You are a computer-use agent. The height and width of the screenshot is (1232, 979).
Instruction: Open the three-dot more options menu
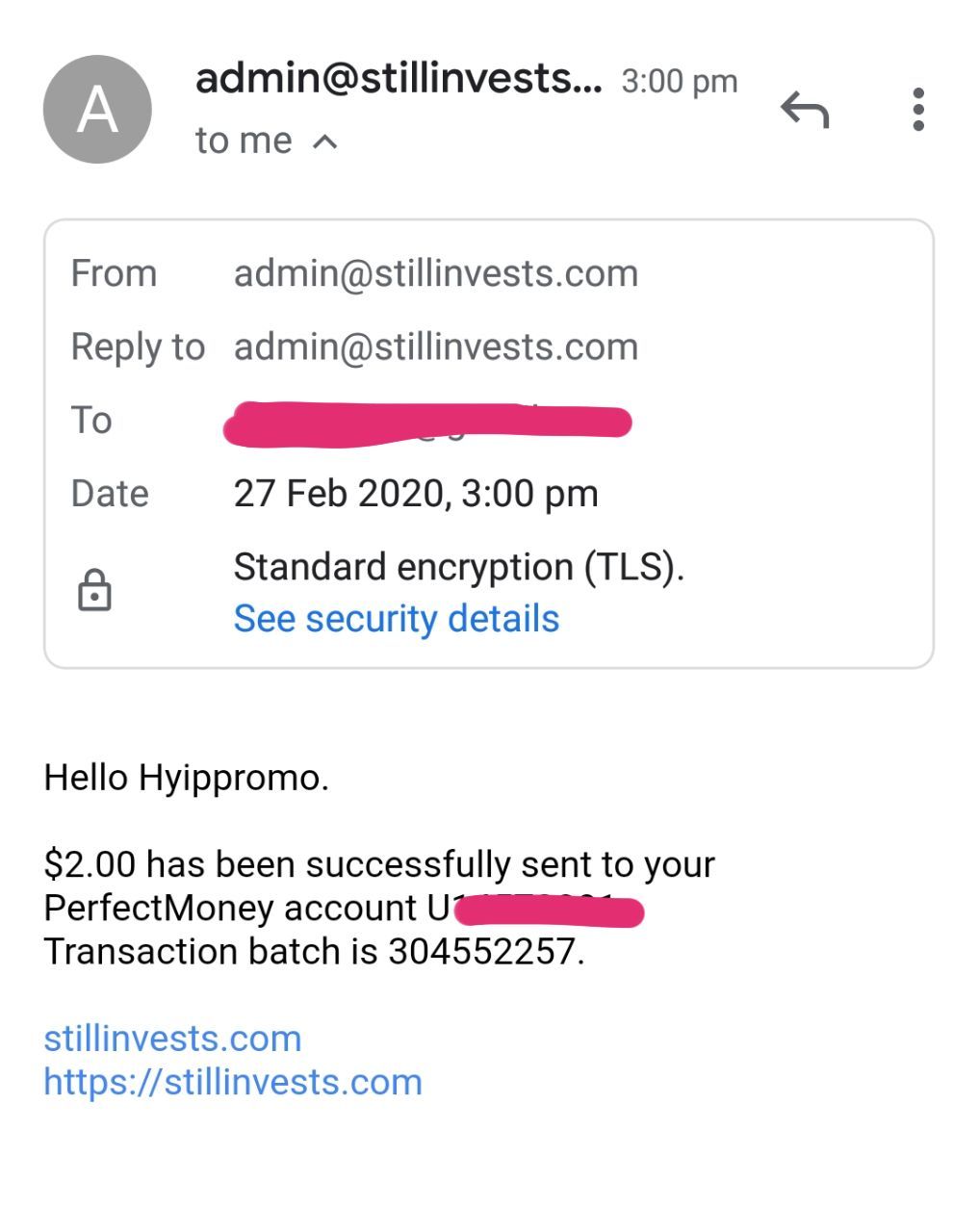[918, 110]
